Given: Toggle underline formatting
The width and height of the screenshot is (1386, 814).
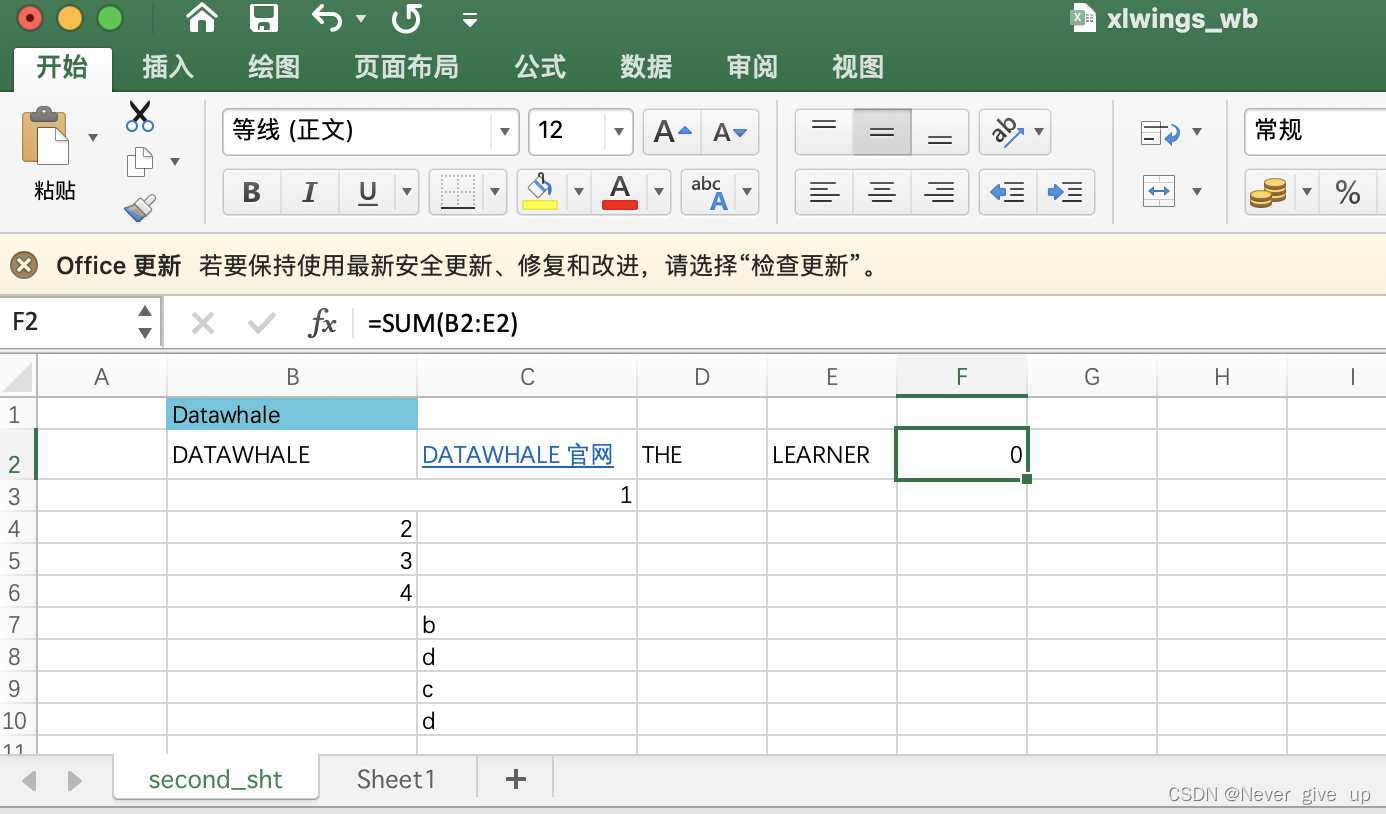Looking at the screenshot, I should pos(368,192).
